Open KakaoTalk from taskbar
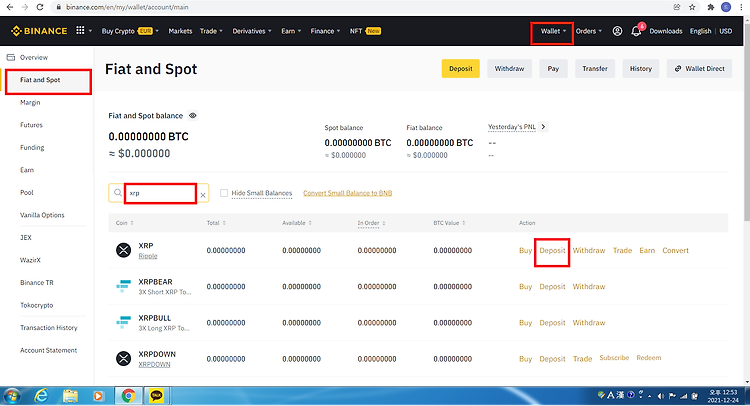 (156, 396)
